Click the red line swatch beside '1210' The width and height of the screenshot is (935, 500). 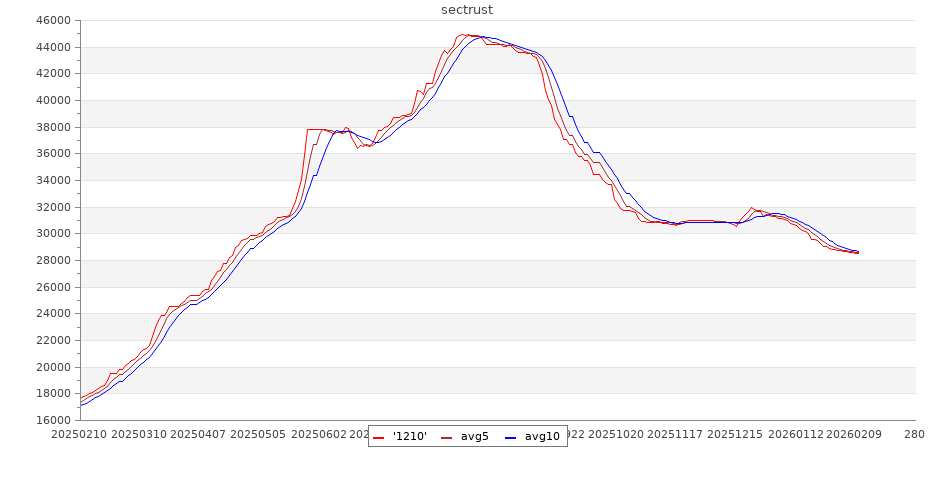coord(379,436)
